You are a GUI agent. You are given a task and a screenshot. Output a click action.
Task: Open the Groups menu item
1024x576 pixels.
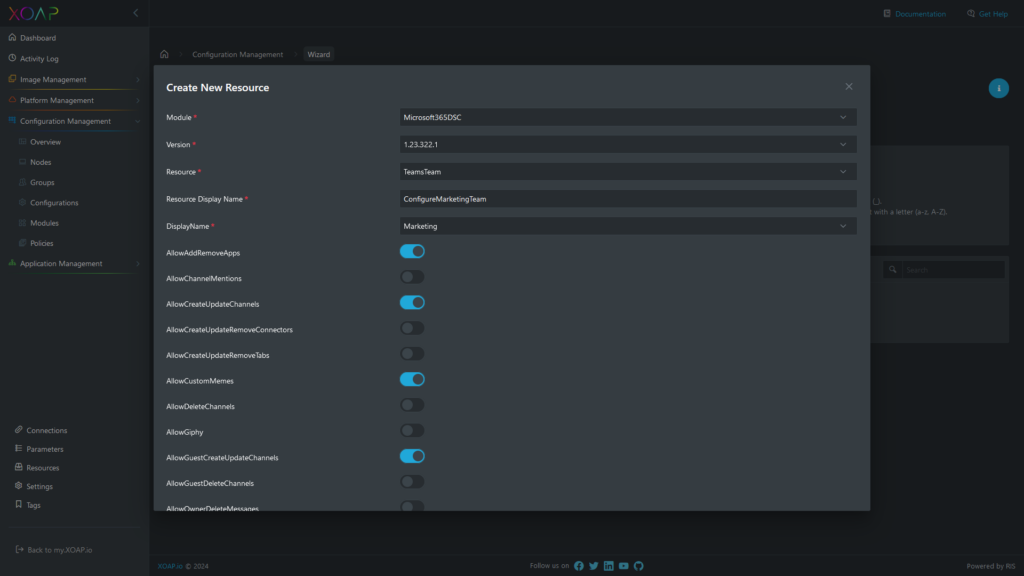42,182
